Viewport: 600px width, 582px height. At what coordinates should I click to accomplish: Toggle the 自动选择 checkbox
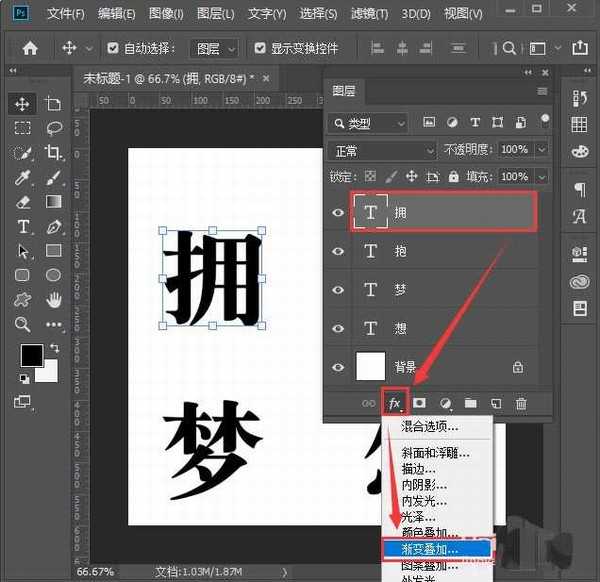(x=112, y=48)
